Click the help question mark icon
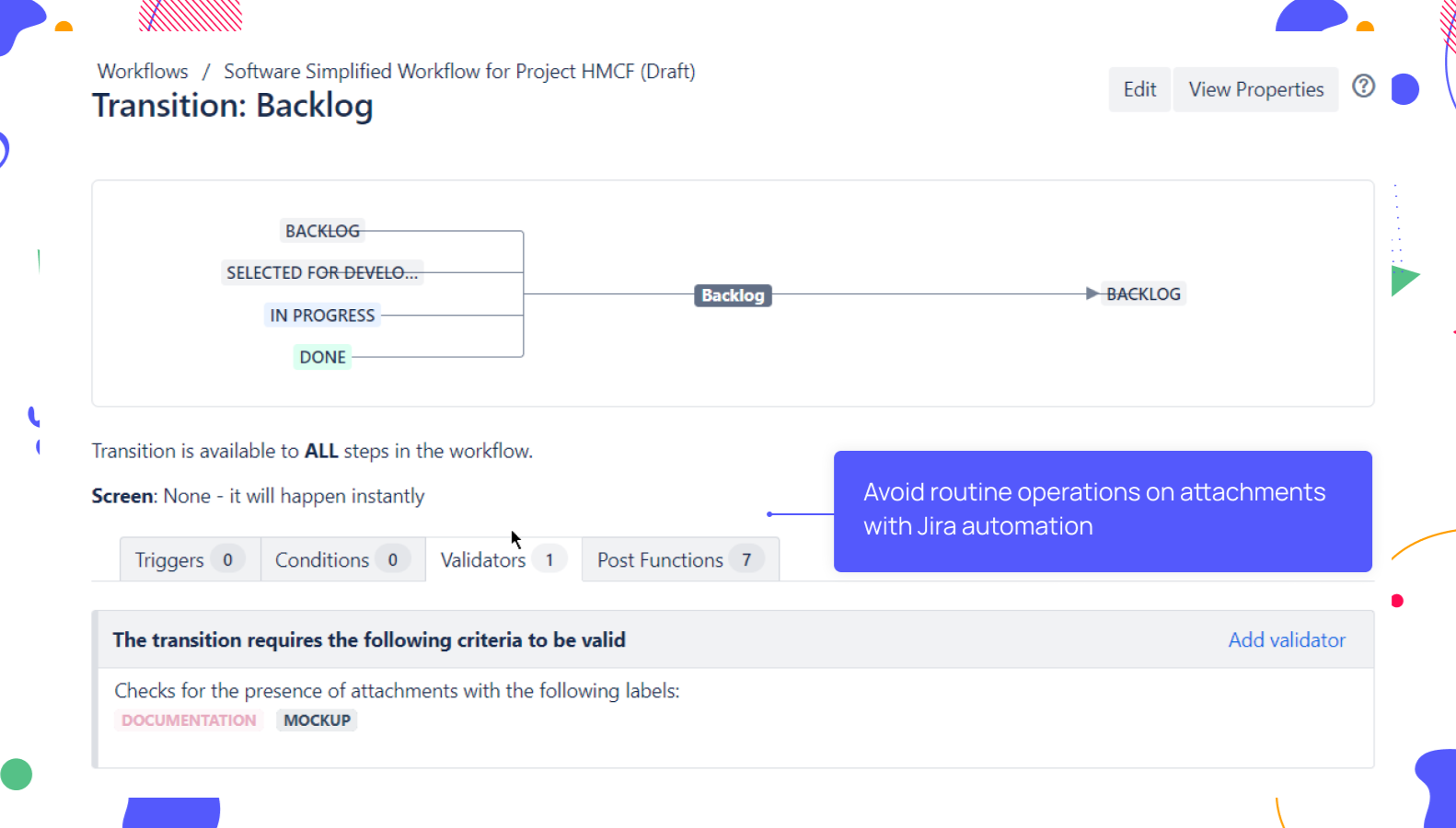Screen dimensions: 1456x828 coord(1363,86)
